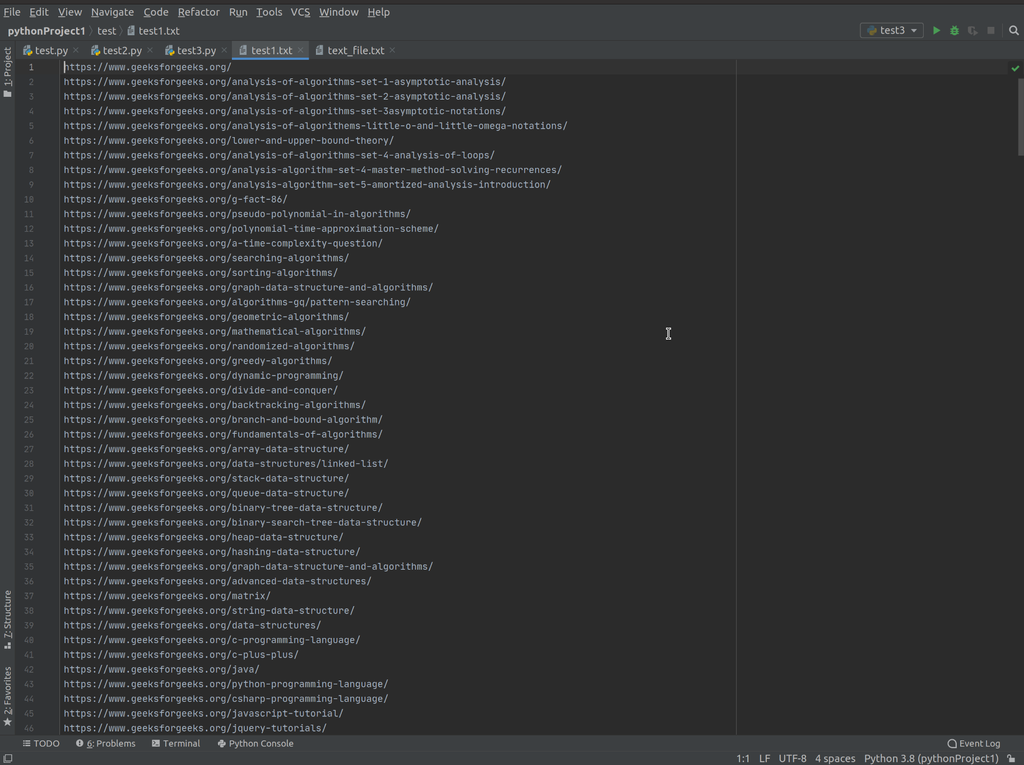This screenshot has width=1024, height=765.
Task: Place the cursor on the g-fact-86 URL line
Action: coord(175,199)
